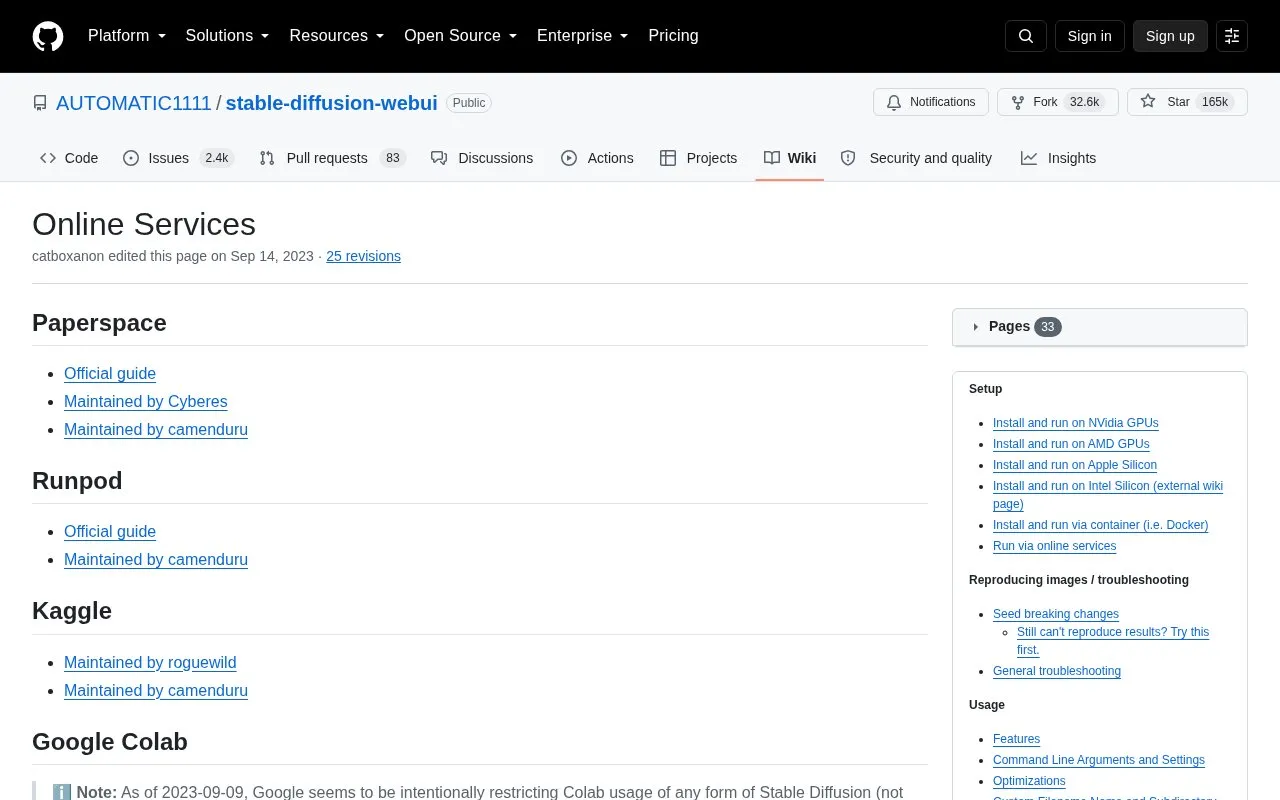Viewport: 1280px width, 800px height.
Task: Switch to the Actions tab
Action: coord(597,158)
